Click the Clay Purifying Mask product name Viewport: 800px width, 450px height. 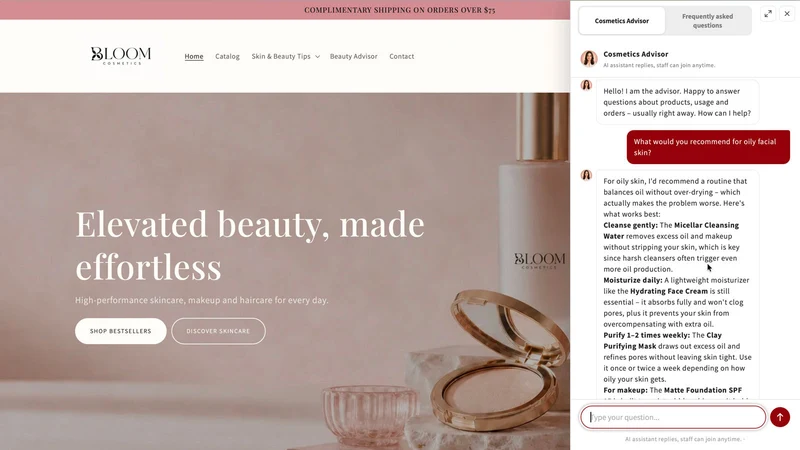coord(663,341)
